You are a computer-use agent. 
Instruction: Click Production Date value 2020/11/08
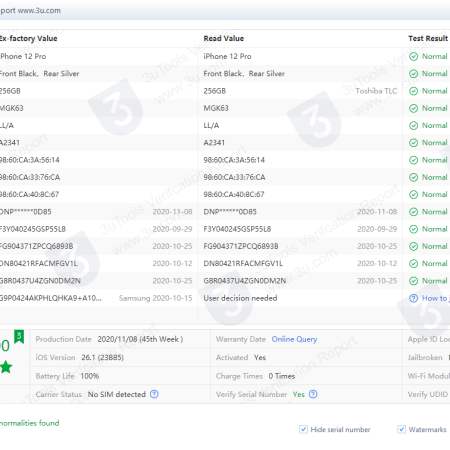(140, 339)
